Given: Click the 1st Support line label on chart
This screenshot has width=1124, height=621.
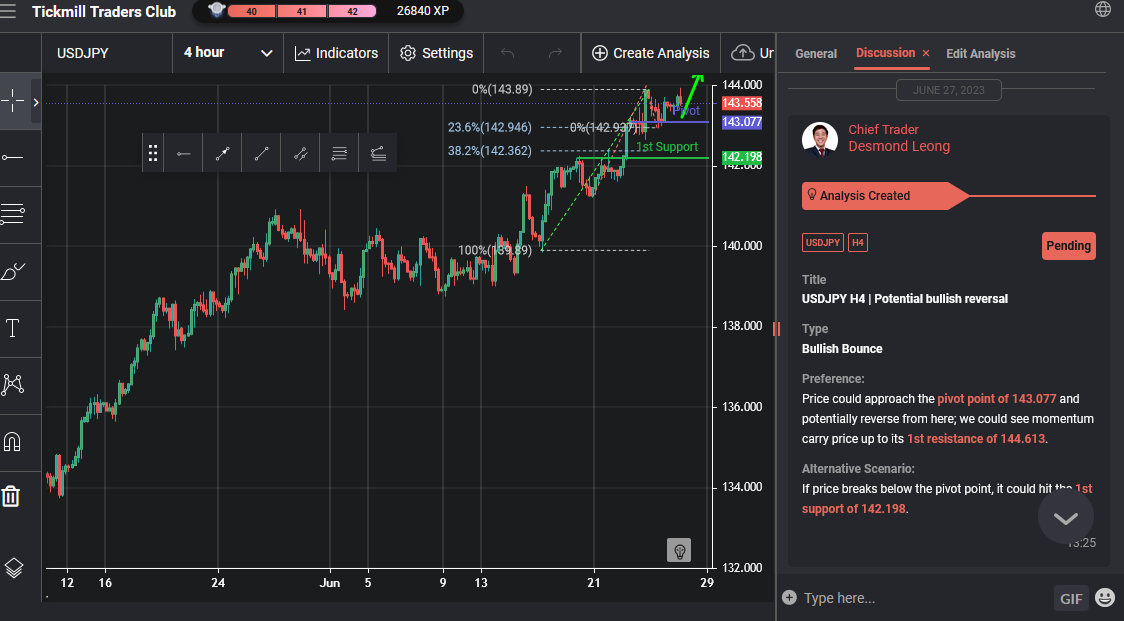Looking at the screenshot, I should pos(667,147).
